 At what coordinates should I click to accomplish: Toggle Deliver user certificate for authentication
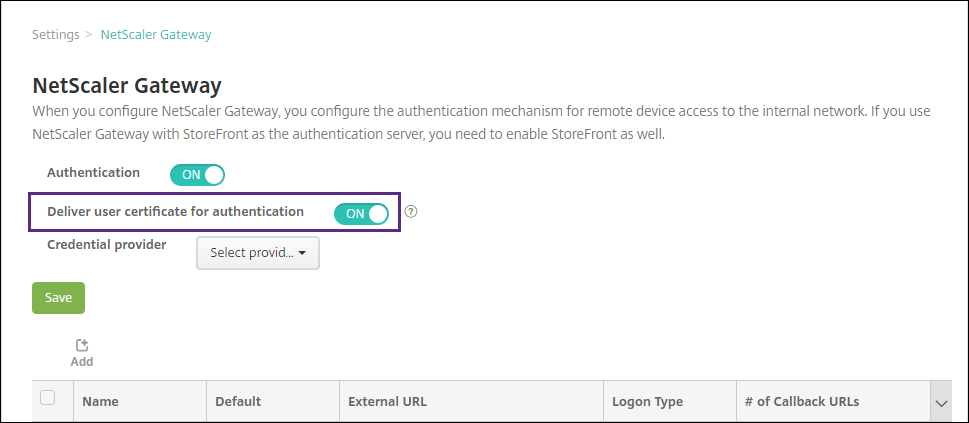coord(361,213)
